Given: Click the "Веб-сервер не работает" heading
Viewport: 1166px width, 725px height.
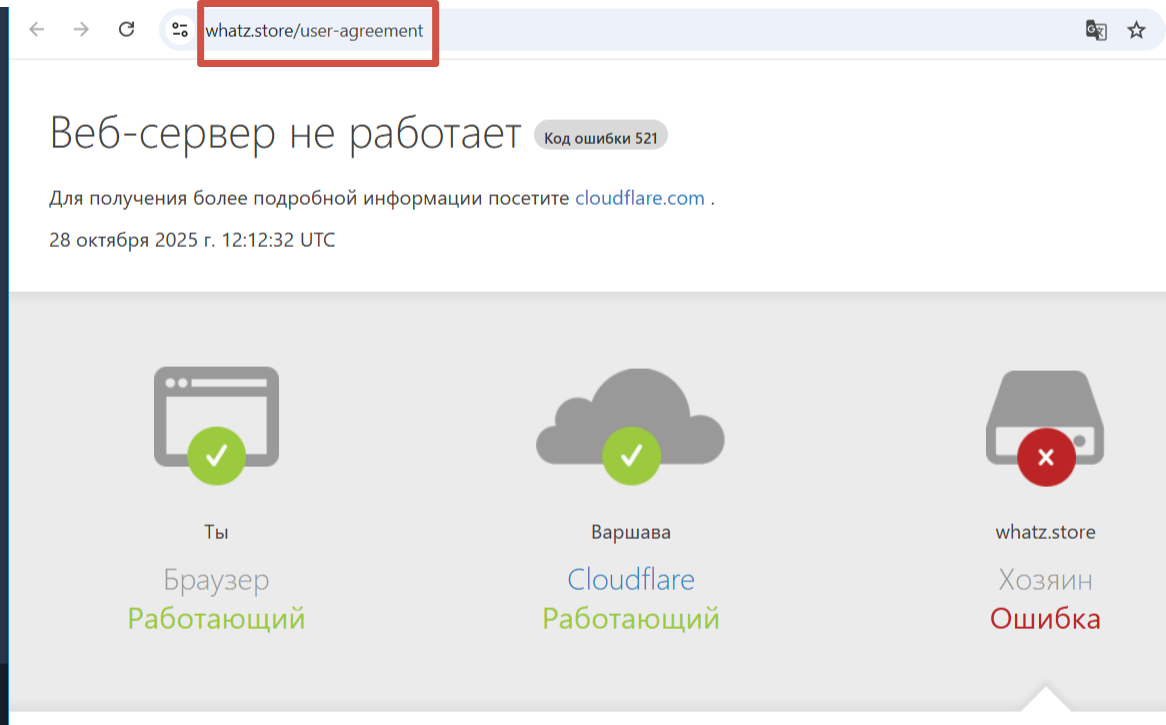Looking at the screenshot, I should point(285,134).
